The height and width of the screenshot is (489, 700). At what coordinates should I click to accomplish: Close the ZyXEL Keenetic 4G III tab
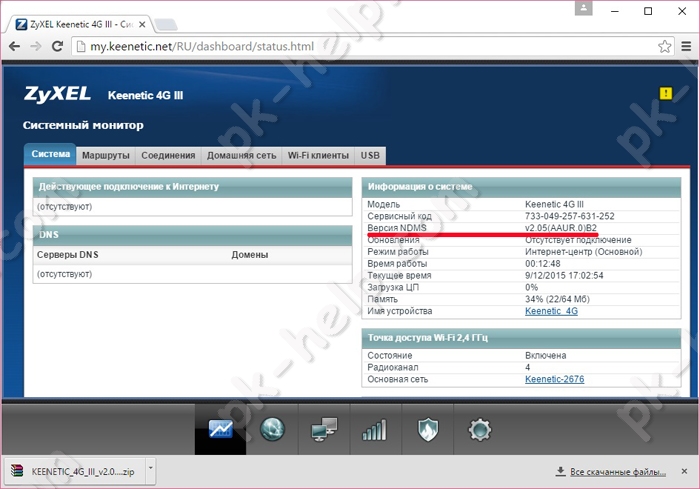pyautogui.click(x=142, y=25)
